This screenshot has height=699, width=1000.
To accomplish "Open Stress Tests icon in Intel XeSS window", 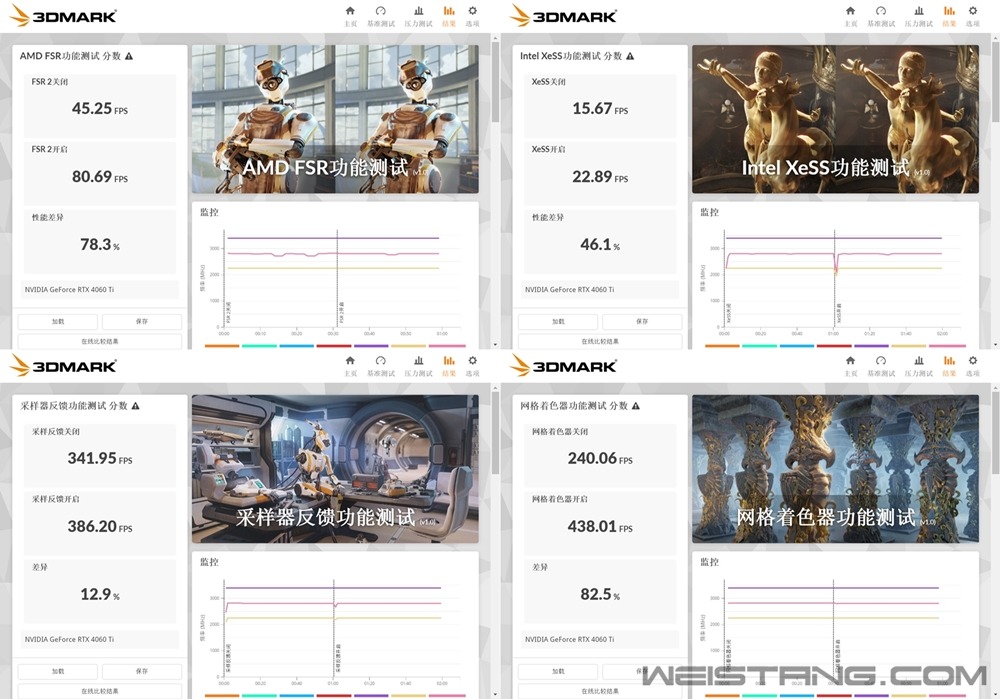I will pos(918,11).
